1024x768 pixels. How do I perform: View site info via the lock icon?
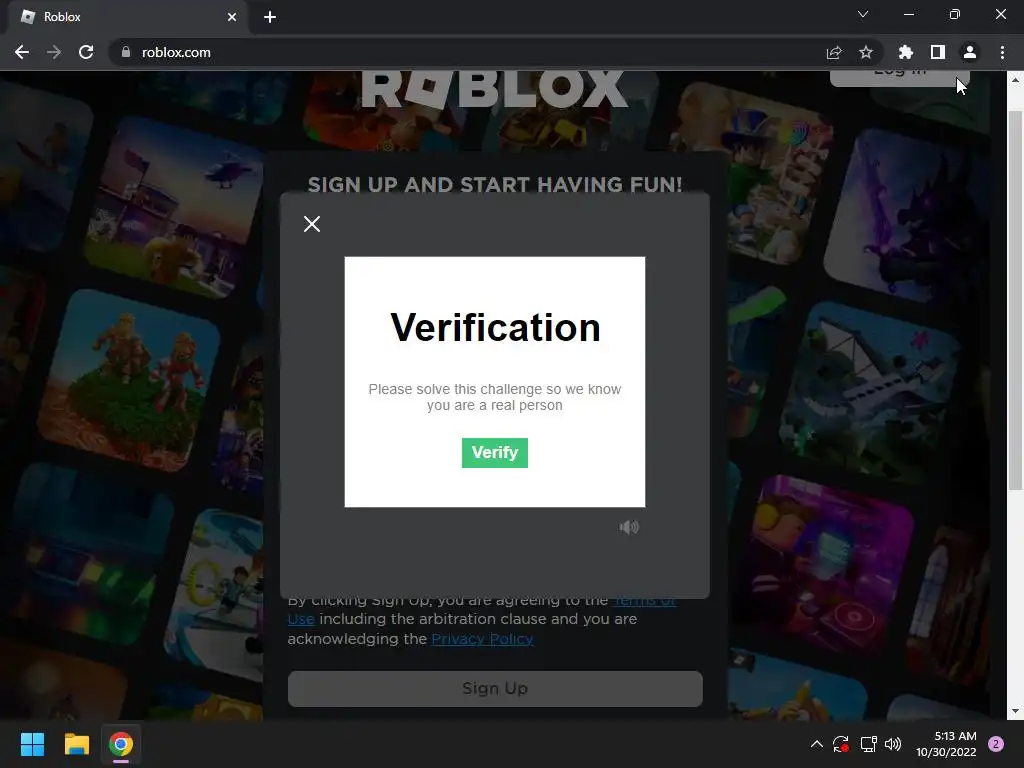coord(126,52)
